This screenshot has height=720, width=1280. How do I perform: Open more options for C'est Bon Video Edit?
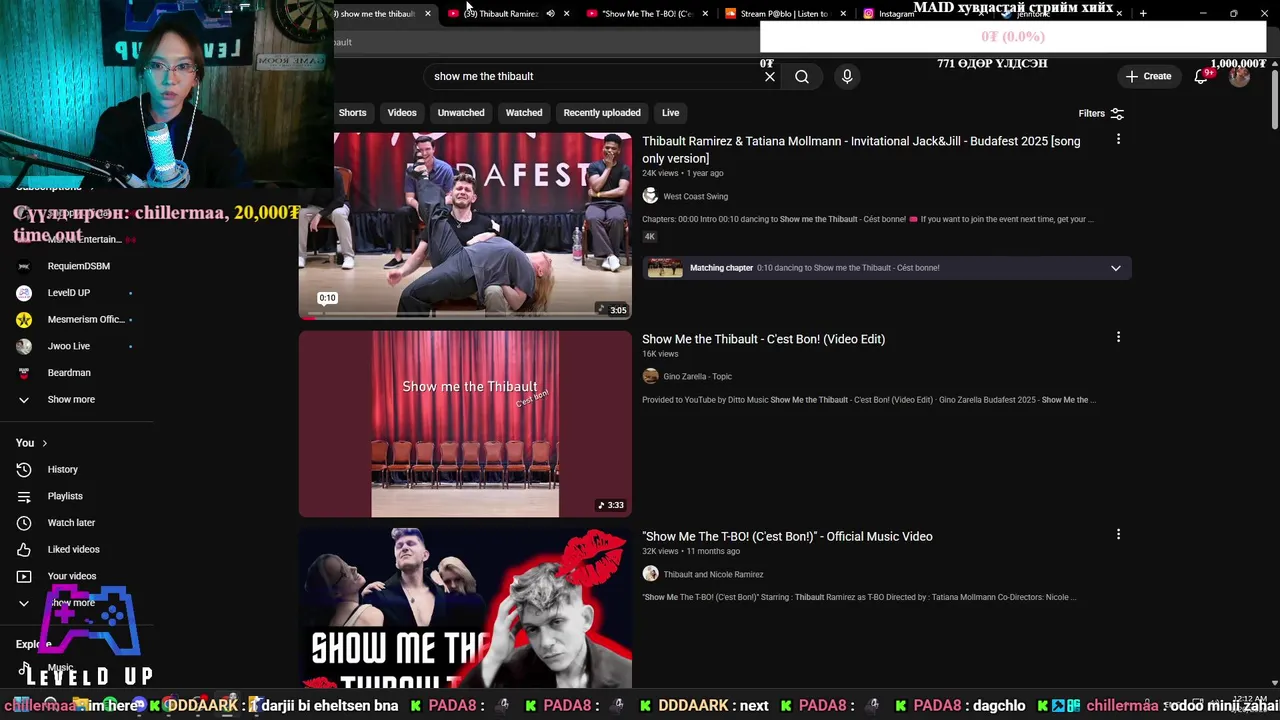click(1118, 337)
